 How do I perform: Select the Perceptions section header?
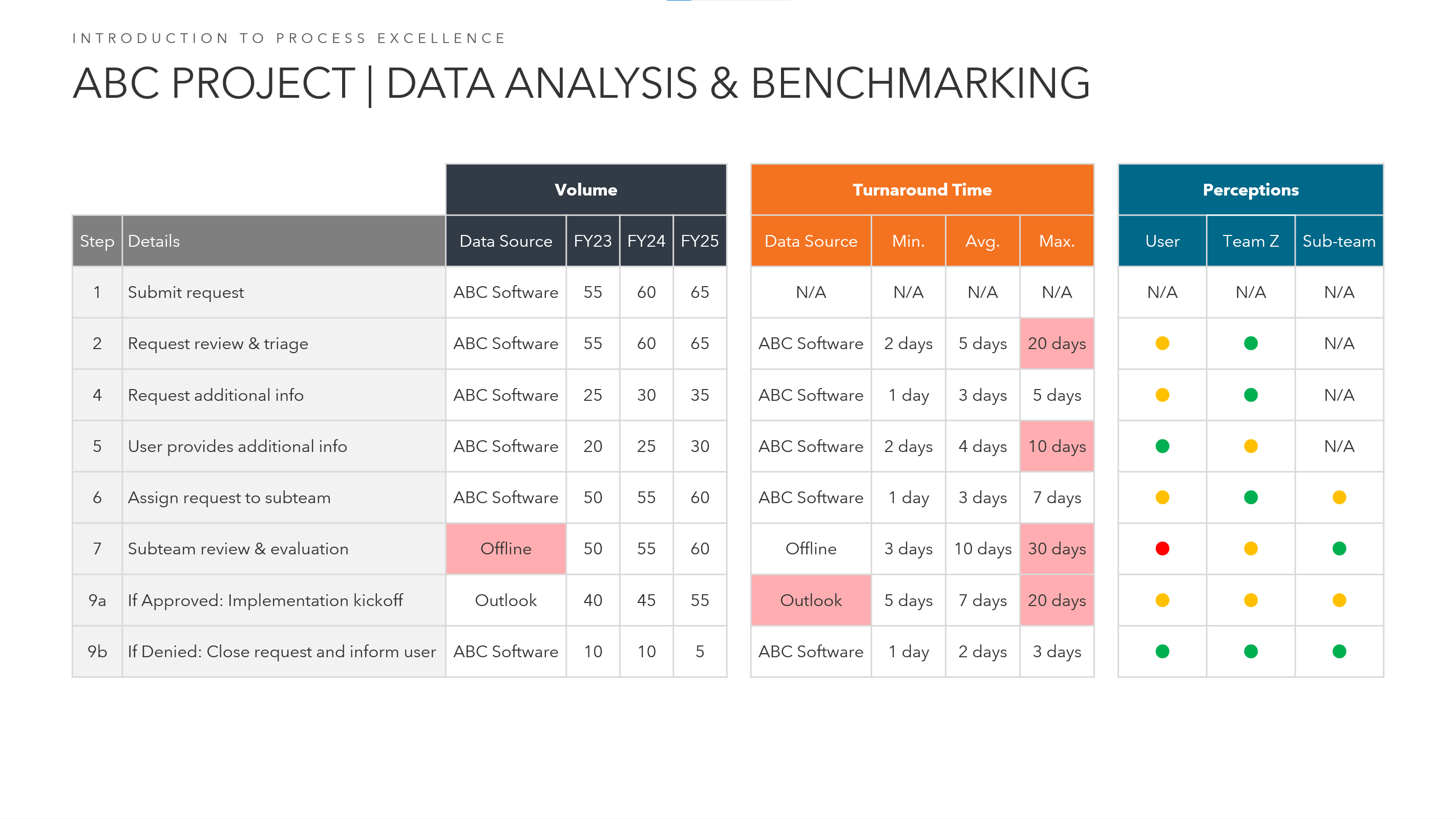pyautogui.click(x=1250, y=190)
